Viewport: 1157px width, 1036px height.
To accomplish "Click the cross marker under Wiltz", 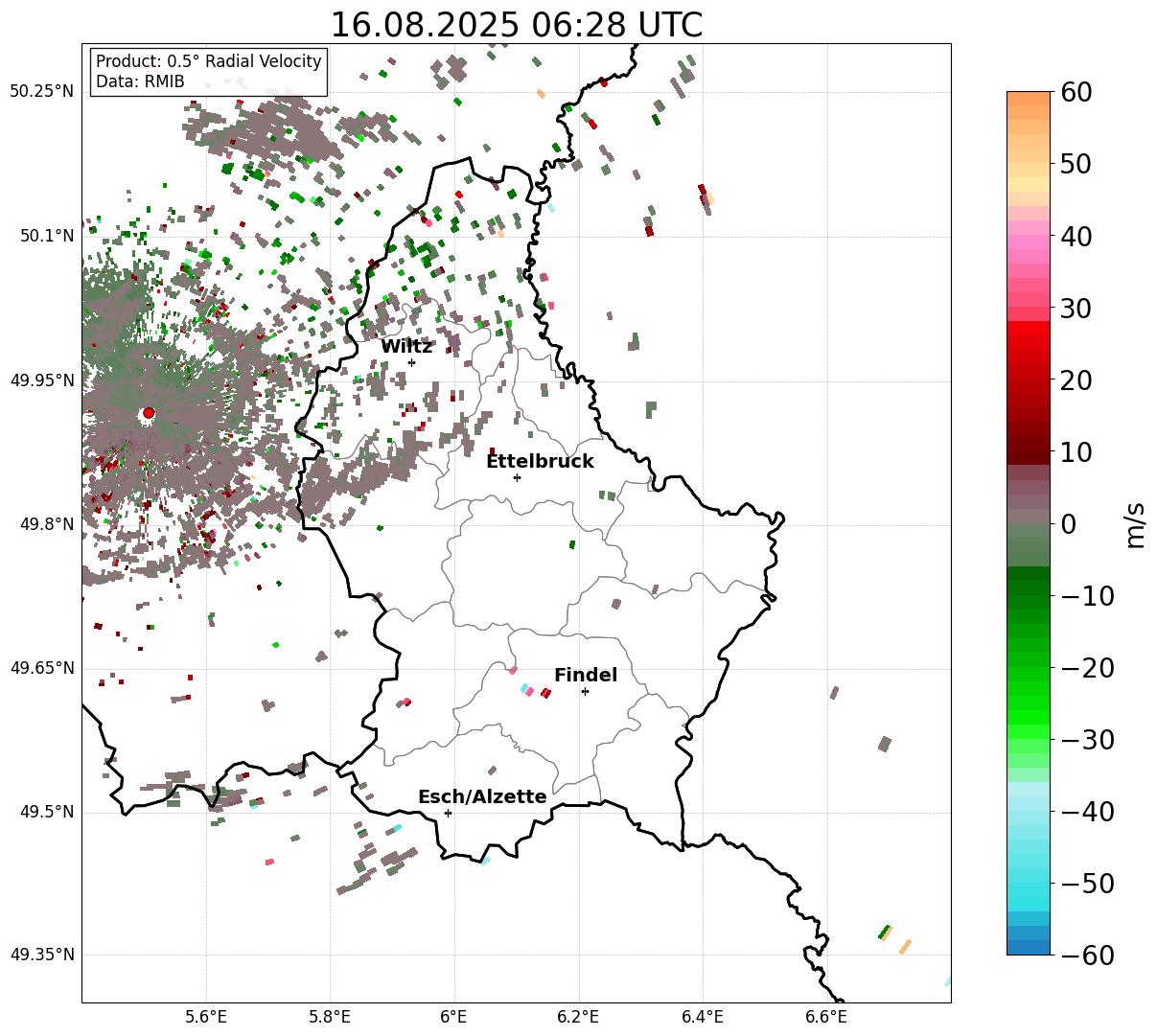I will [411, 362].
